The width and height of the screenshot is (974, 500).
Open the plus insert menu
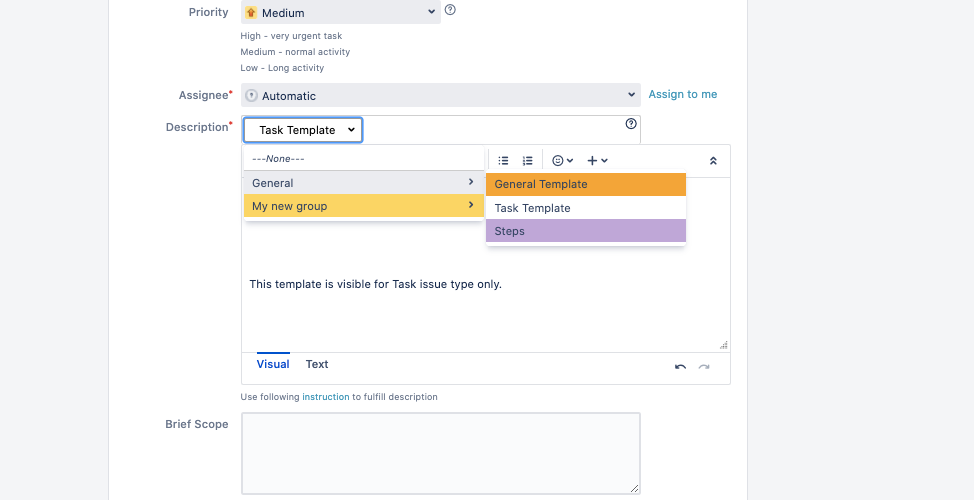pos(597,161)
